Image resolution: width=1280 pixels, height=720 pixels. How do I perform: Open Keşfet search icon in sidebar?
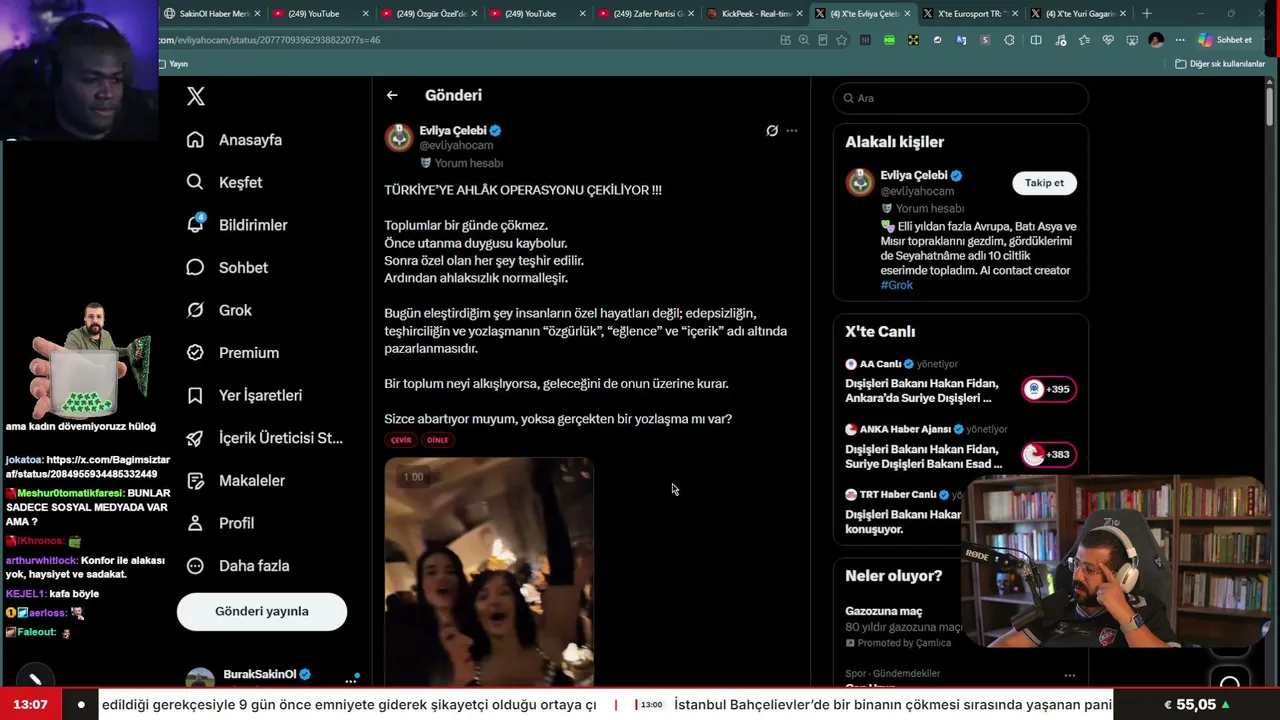195,182
